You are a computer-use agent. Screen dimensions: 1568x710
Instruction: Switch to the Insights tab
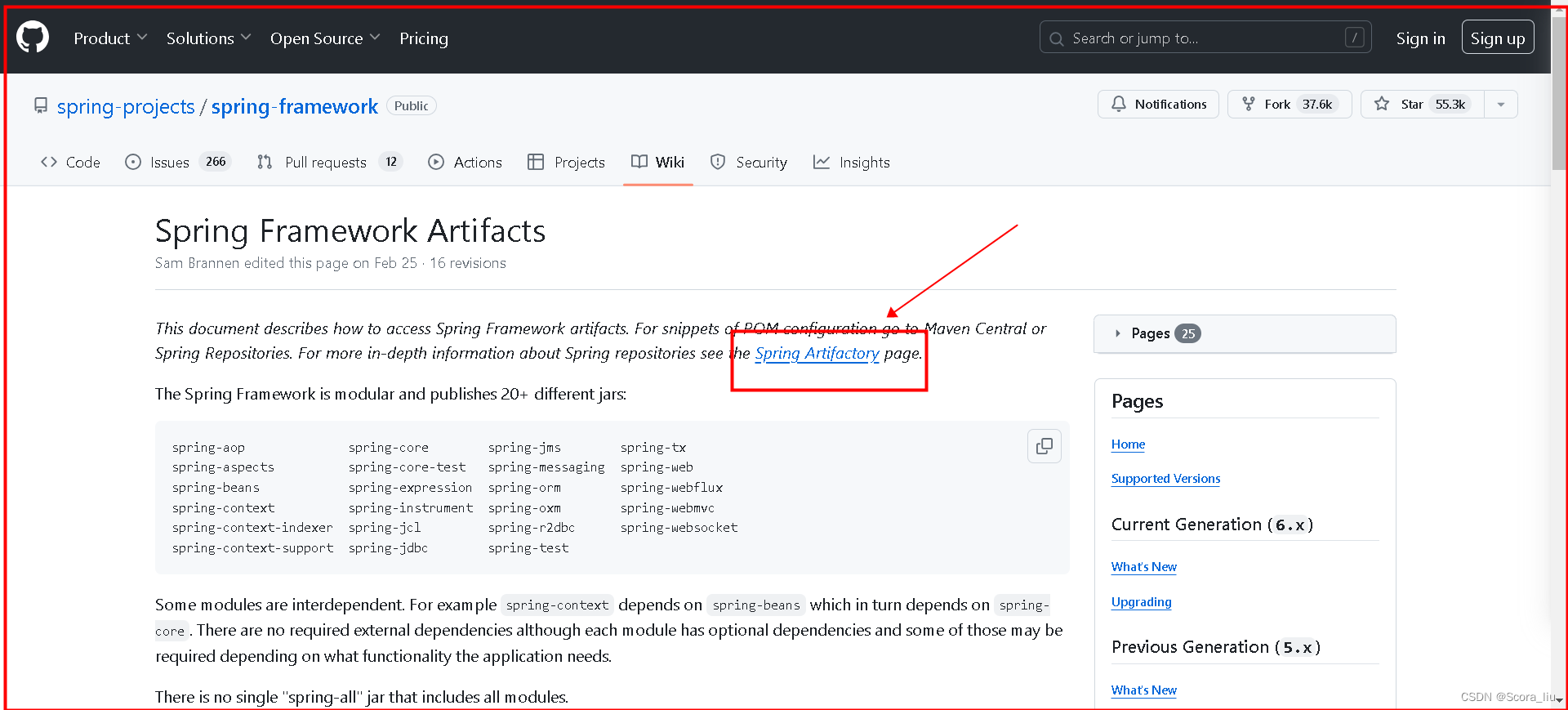click(x=852, y=162)
